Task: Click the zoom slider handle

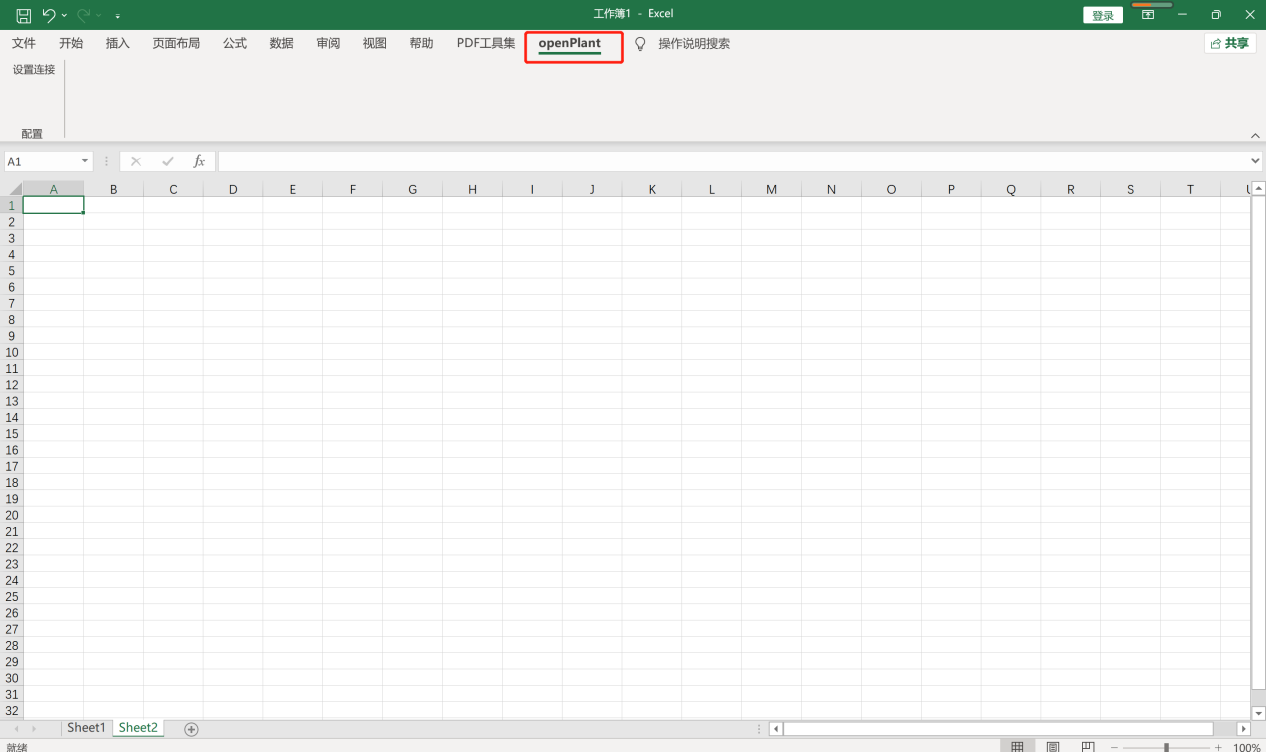Action: tap(1166, 747)
